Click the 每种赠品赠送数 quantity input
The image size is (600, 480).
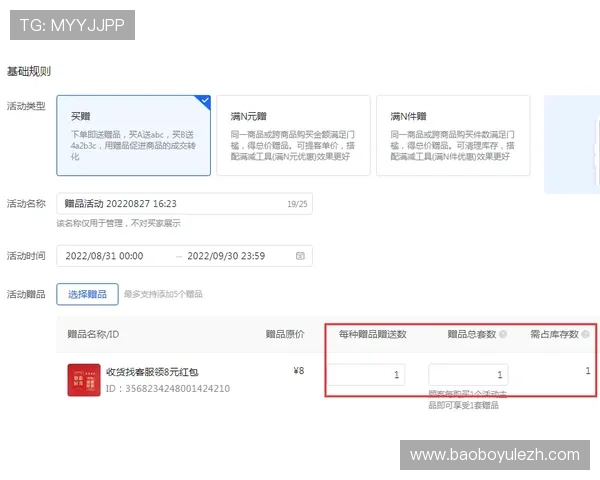365,374
